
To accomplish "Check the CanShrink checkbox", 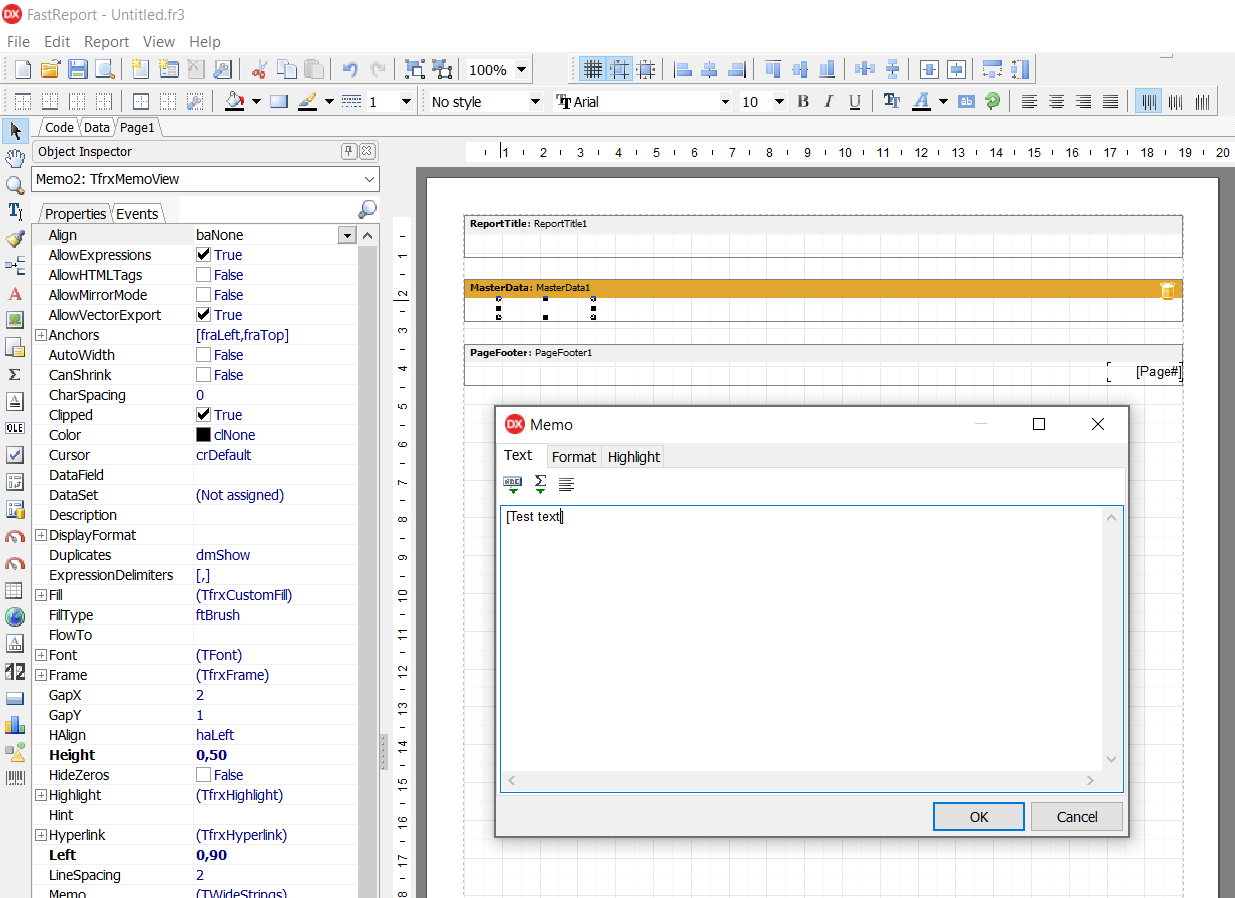I will pos(203,375).
